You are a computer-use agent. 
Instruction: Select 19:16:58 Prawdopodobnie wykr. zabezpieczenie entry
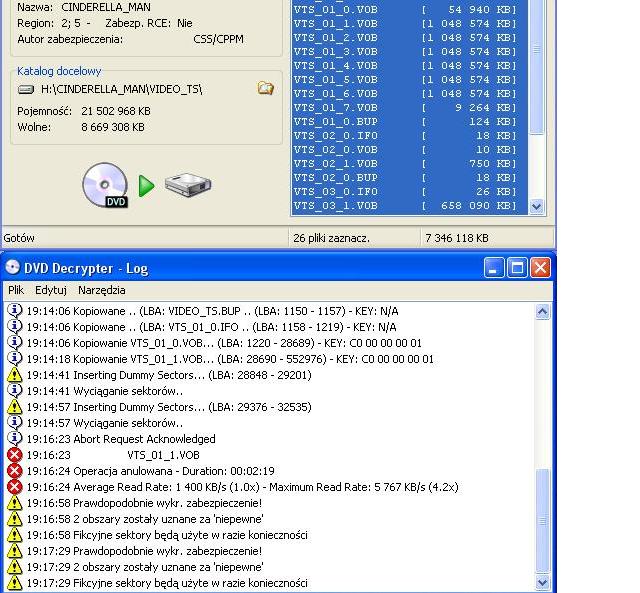144,503
